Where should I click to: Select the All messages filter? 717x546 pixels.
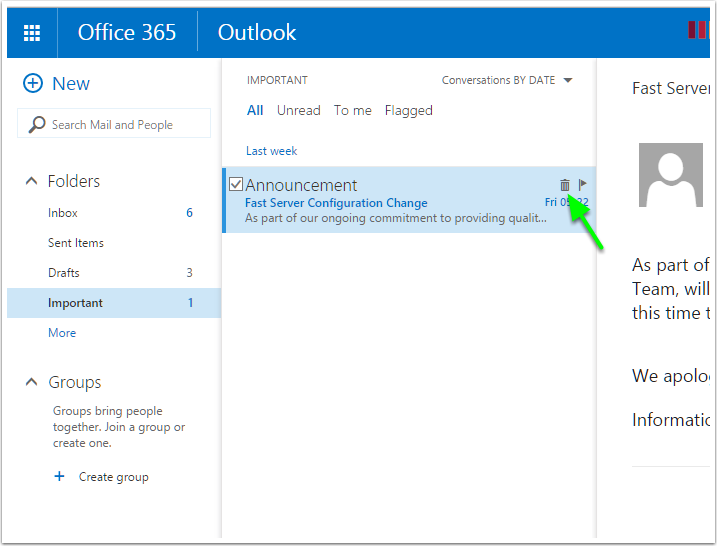(255, 111)
